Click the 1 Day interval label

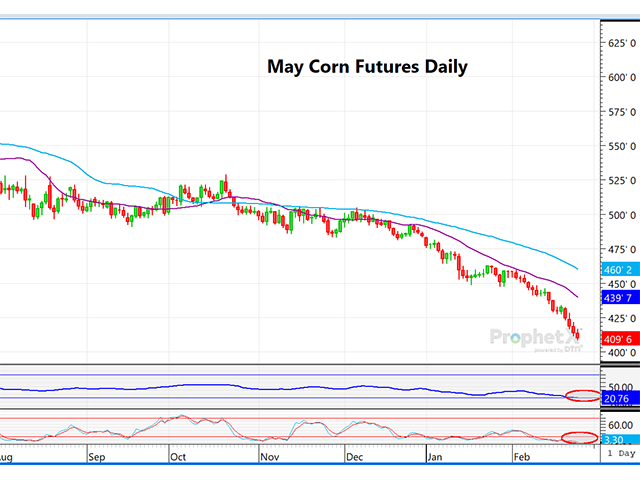coord(621,453)
